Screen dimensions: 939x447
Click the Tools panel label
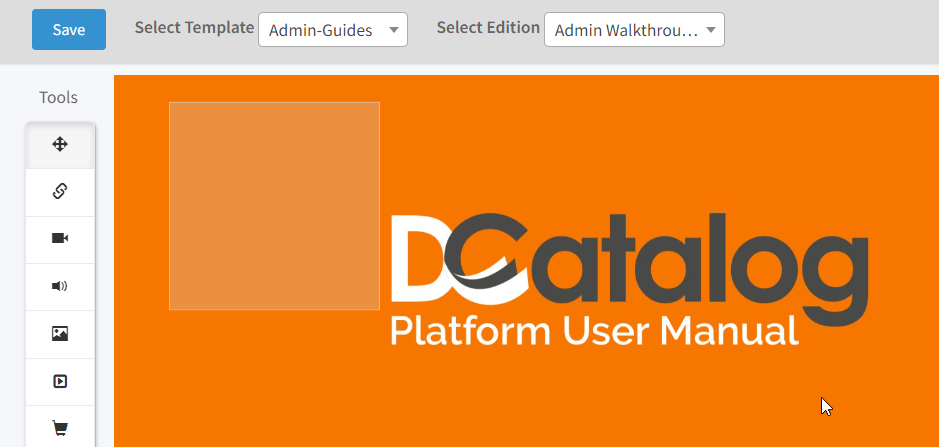coord(59,98)
